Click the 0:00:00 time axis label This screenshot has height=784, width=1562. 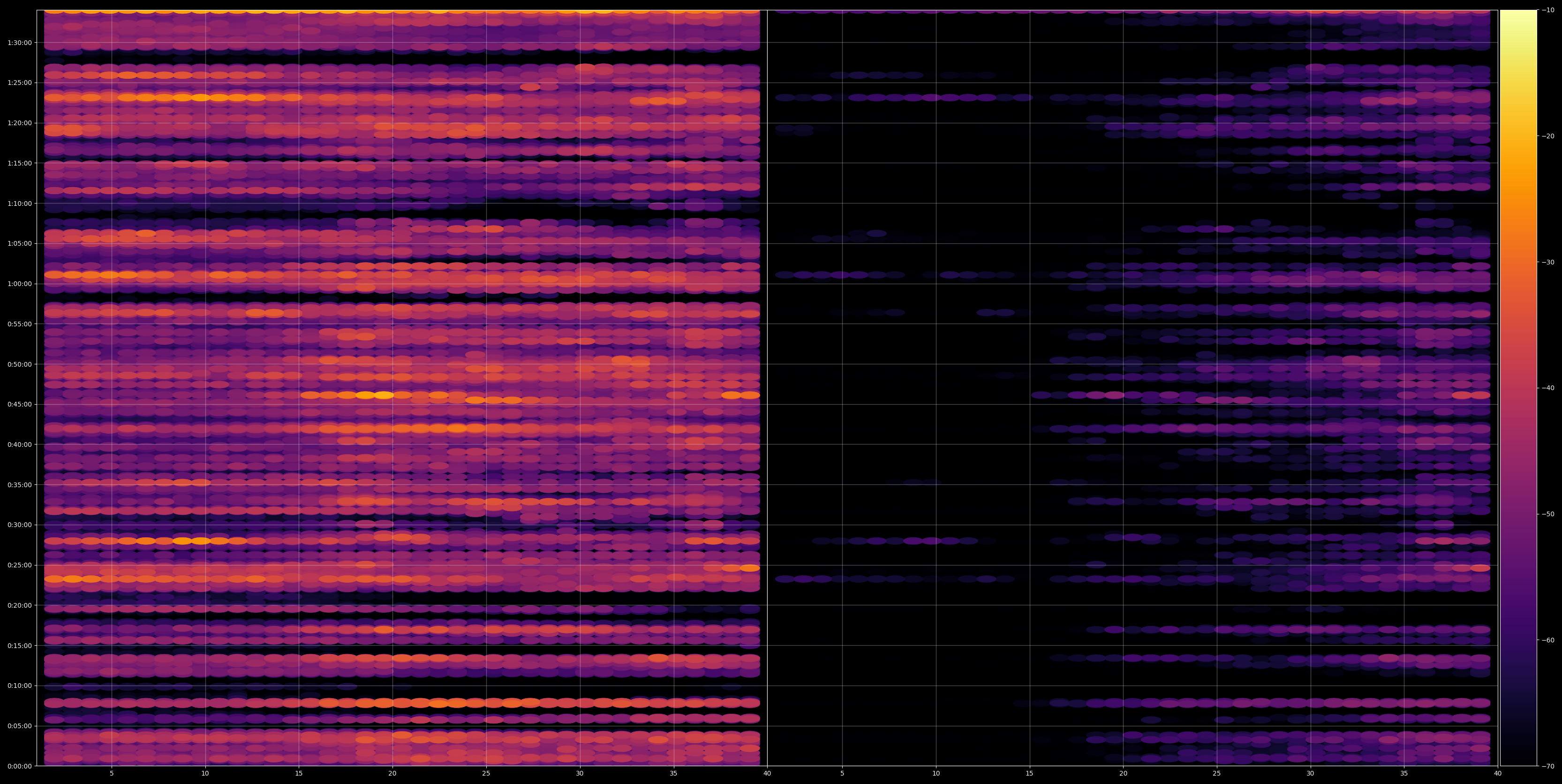(x=19, y=766)
